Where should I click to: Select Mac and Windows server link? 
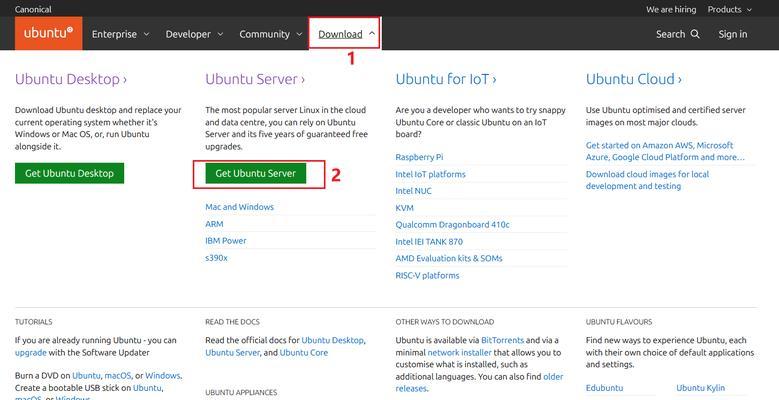coord(239,207)
